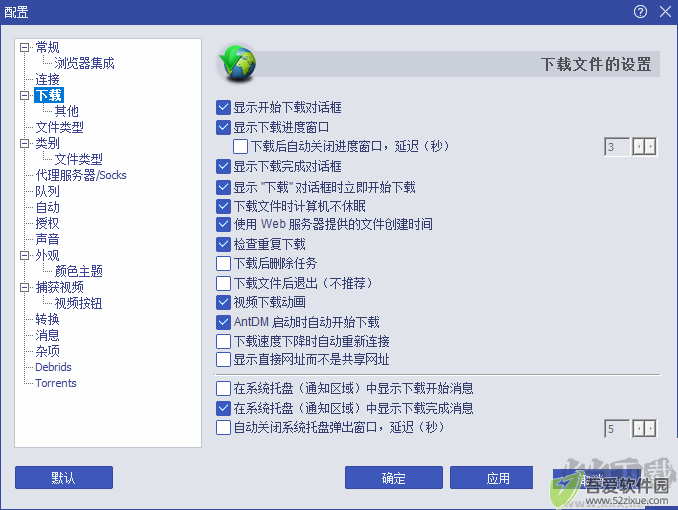678x510 pixels.
Task: Uncheck 显示下载进度窗口
Action: pyautogui.click(x=223, y=127)
